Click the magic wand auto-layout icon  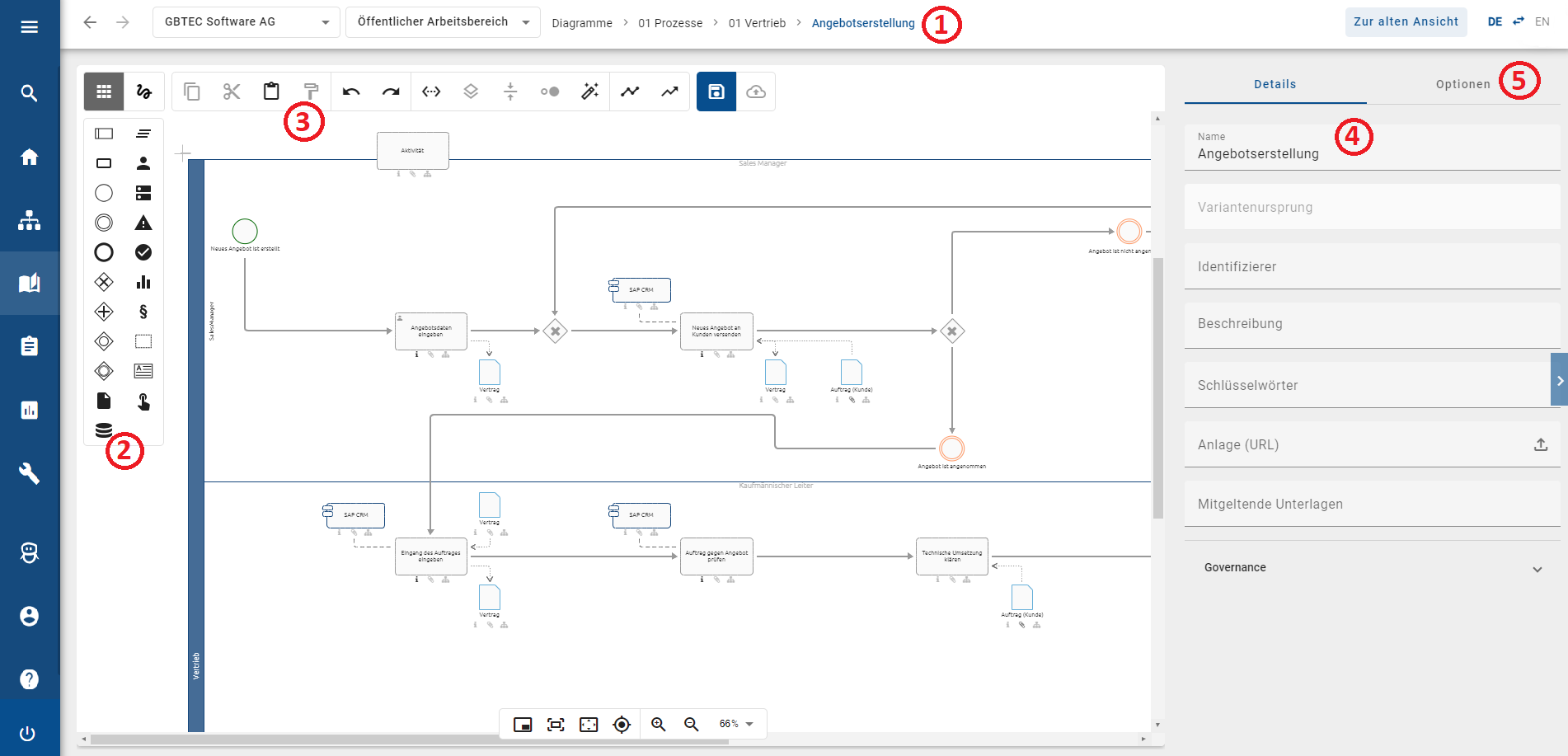tap(589, 92)
